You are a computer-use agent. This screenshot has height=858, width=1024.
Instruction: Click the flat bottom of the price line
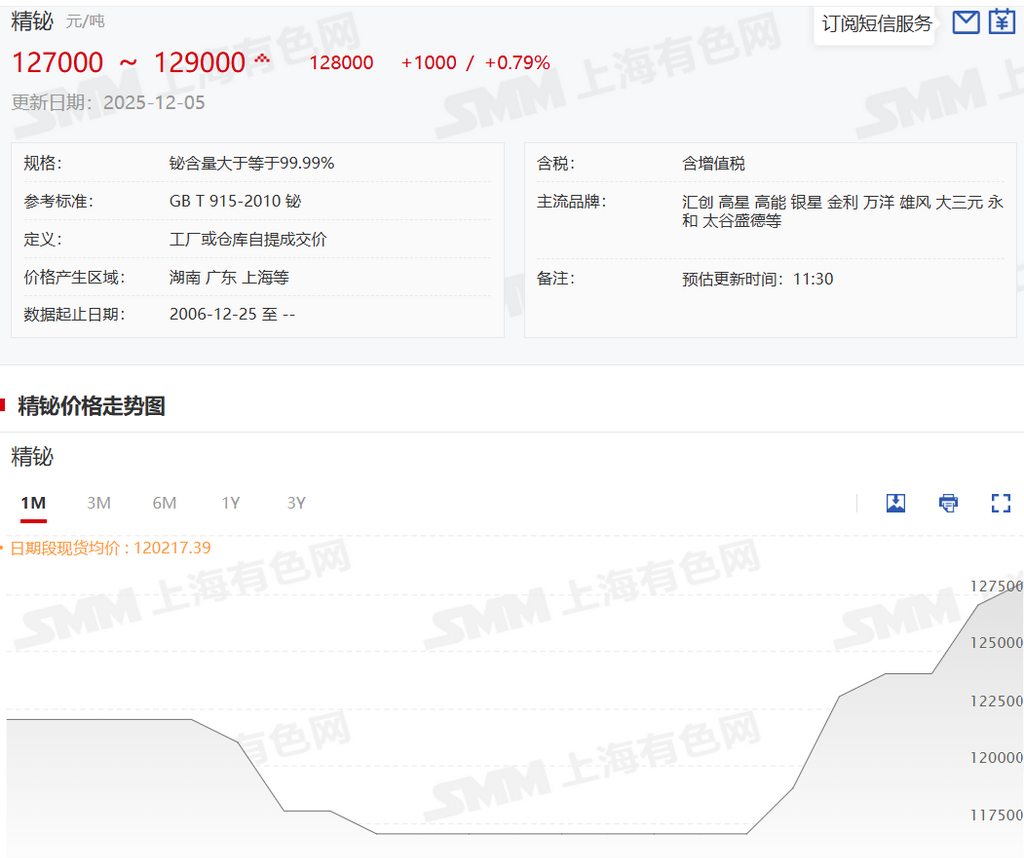(x=562, y=833)
